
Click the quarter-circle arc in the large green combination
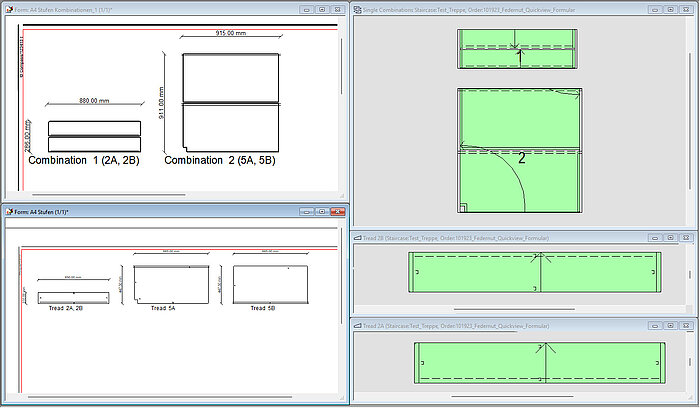509,172
